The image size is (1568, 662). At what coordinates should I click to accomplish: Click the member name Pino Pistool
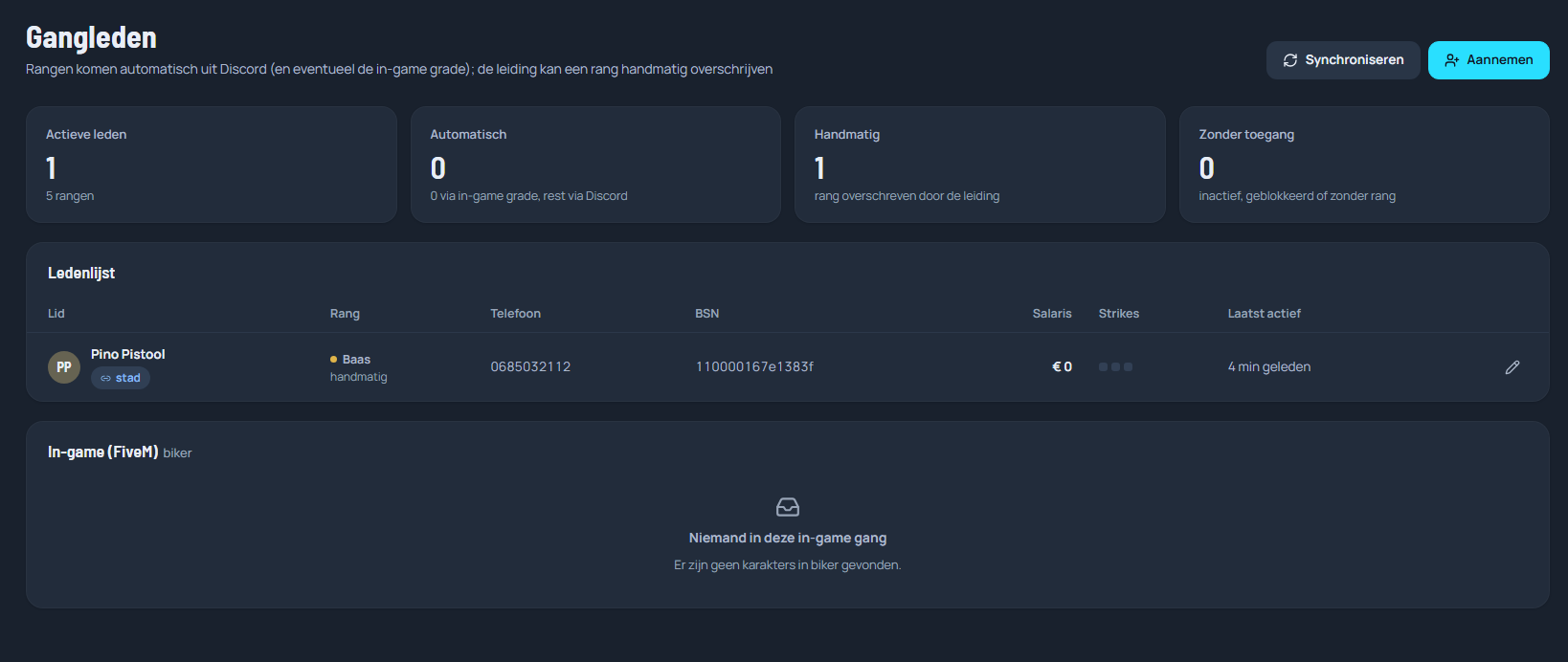128,354
